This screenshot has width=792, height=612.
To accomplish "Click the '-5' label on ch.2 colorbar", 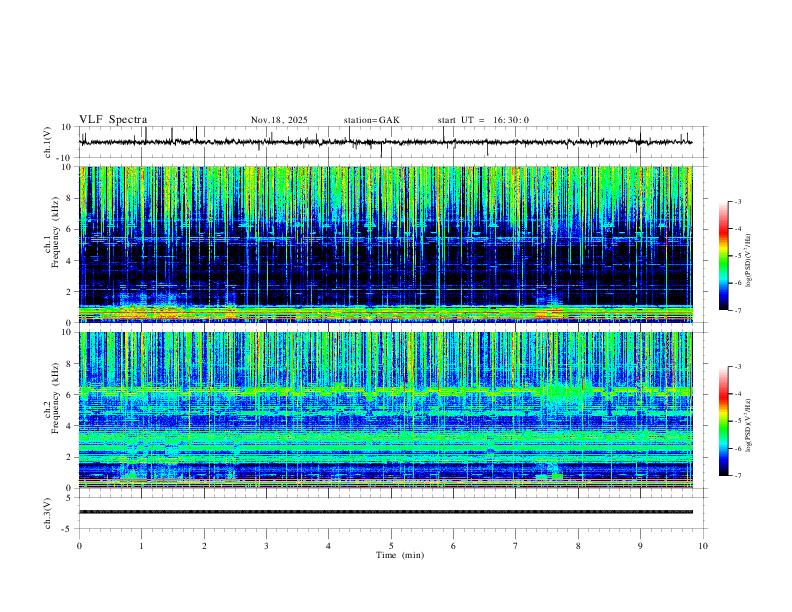I will coord(738,421).
